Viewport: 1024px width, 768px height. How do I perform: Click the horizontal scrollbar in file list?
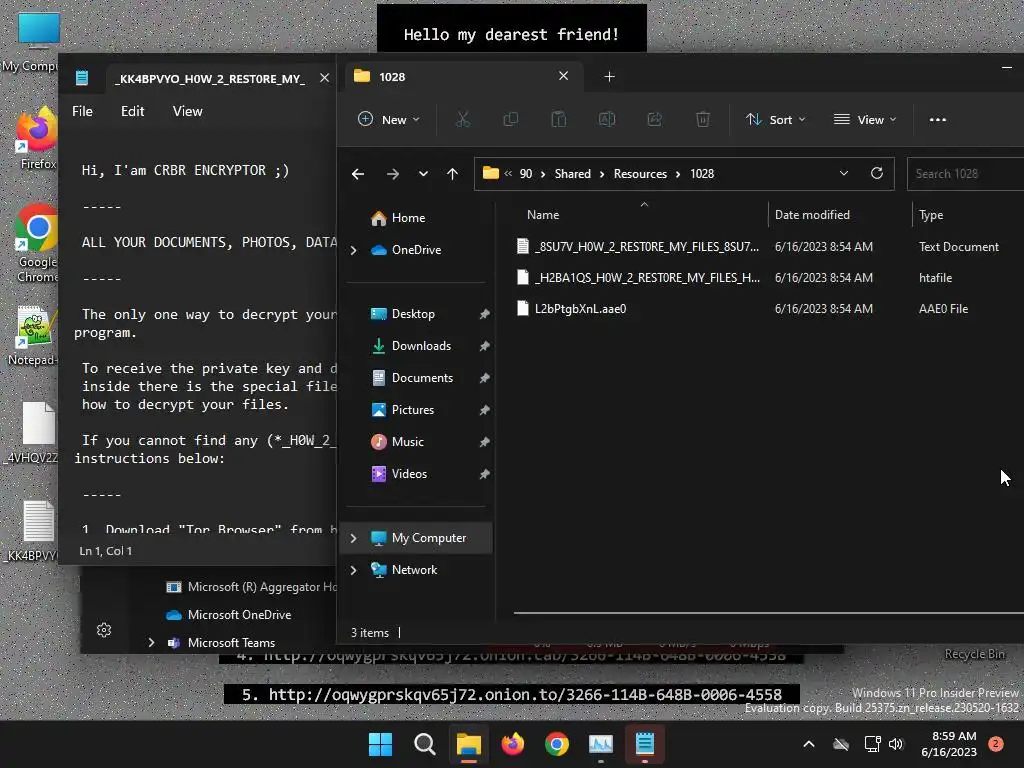click(x=768, y=613)
